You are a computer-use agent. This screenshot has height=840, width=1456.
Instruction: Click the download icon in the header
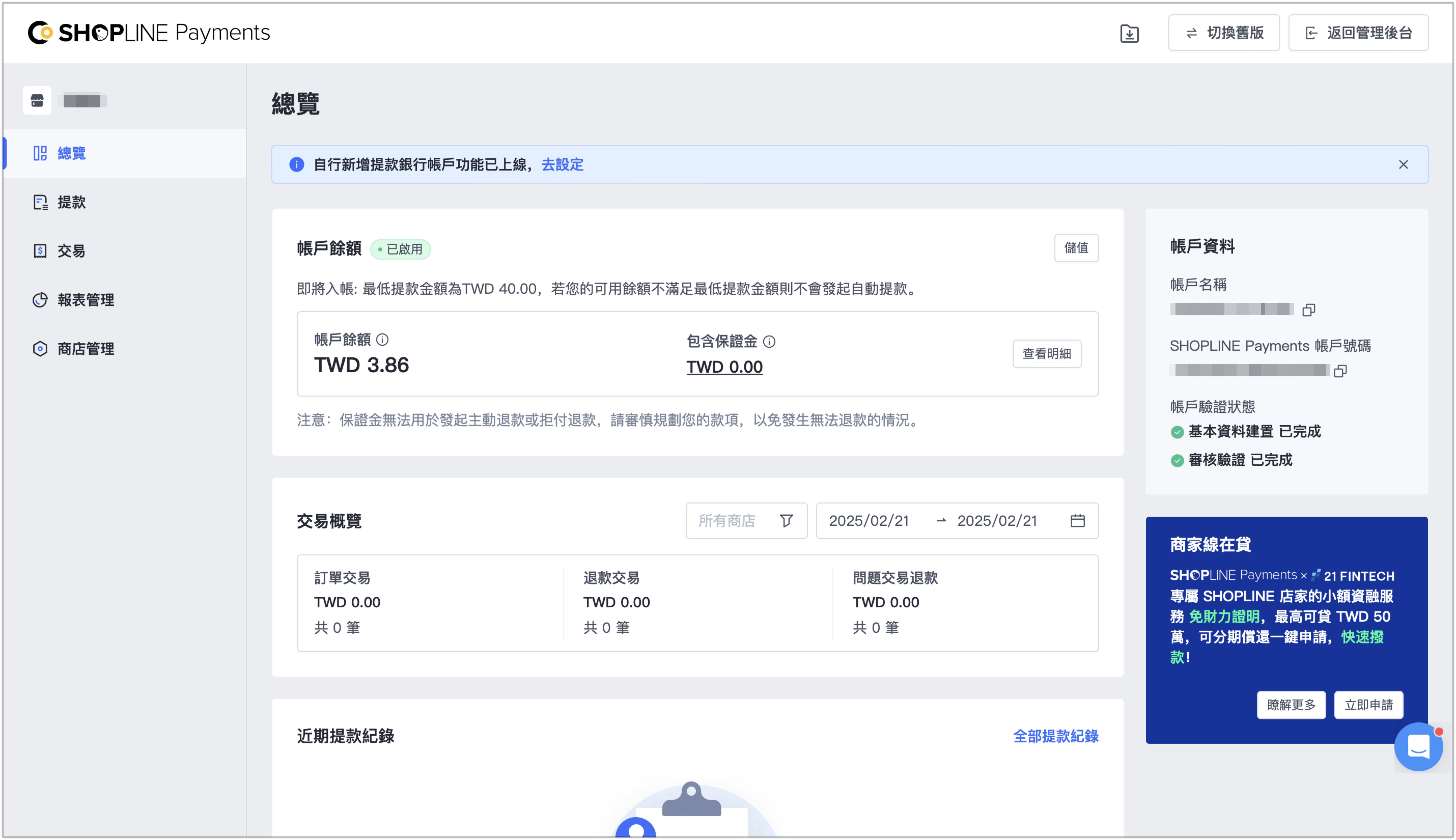coord(1129,33)
